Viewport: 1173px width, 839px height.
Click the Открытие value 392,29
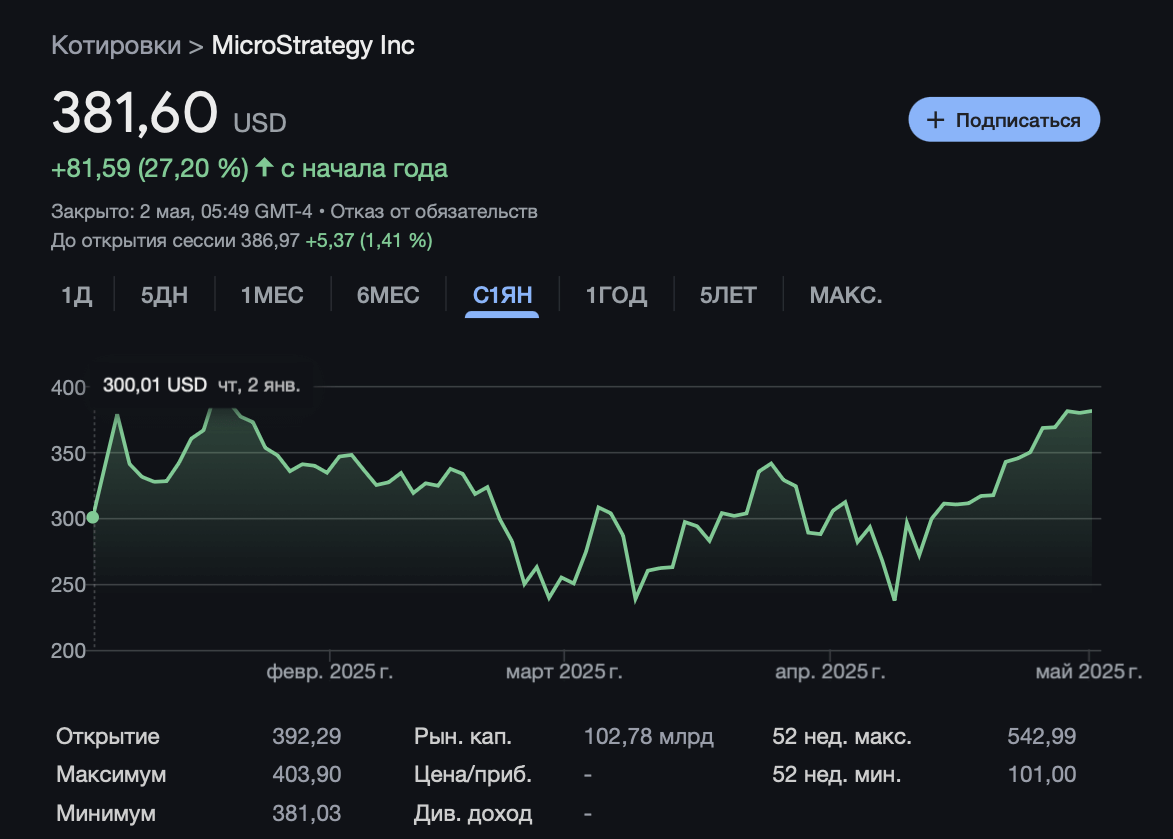[307, 737]
